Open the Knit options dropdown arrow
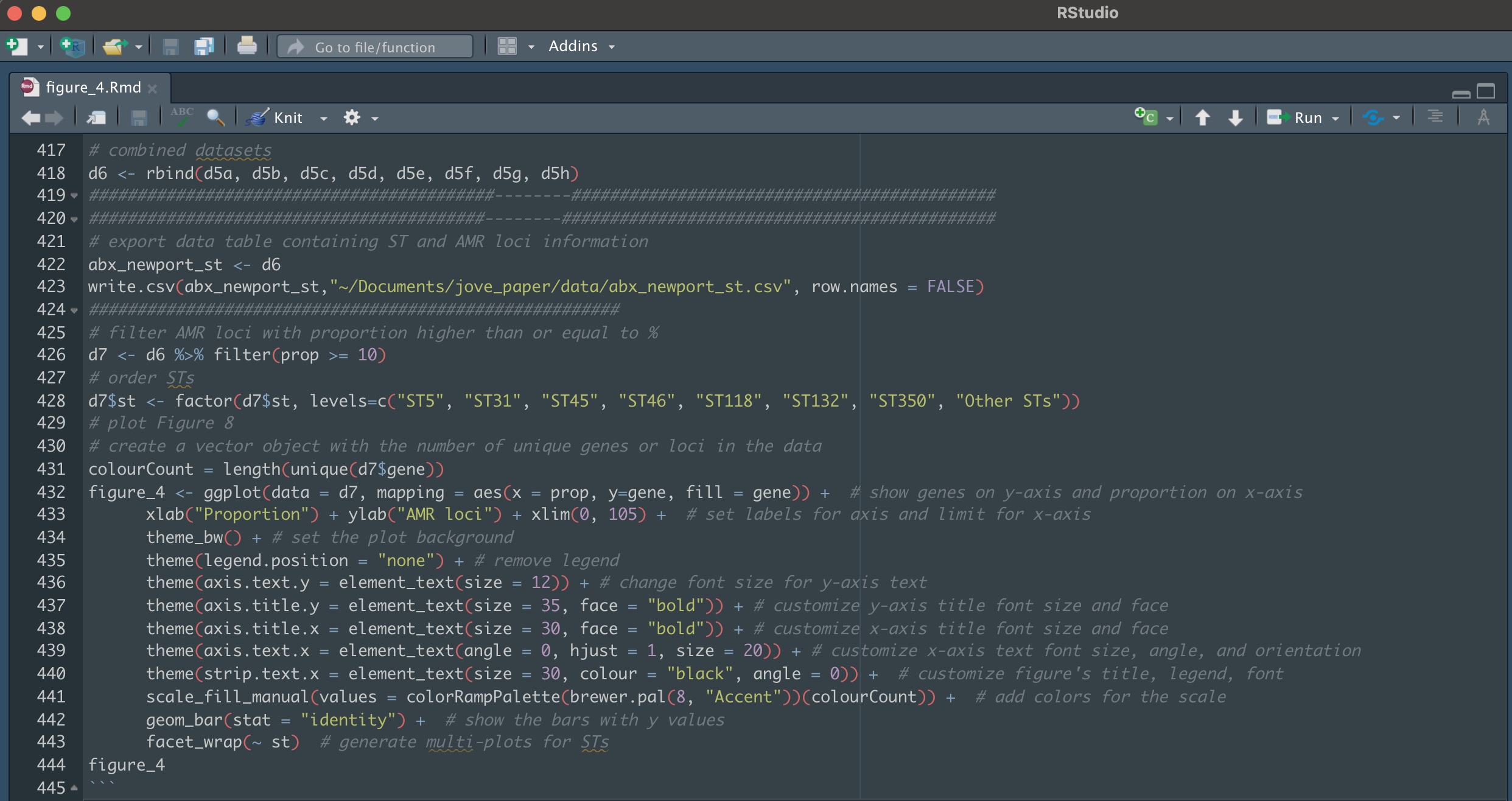Image resolution: width=1512 pixels, height=801 pixels. pyautogui.click(x=324, y=118)
